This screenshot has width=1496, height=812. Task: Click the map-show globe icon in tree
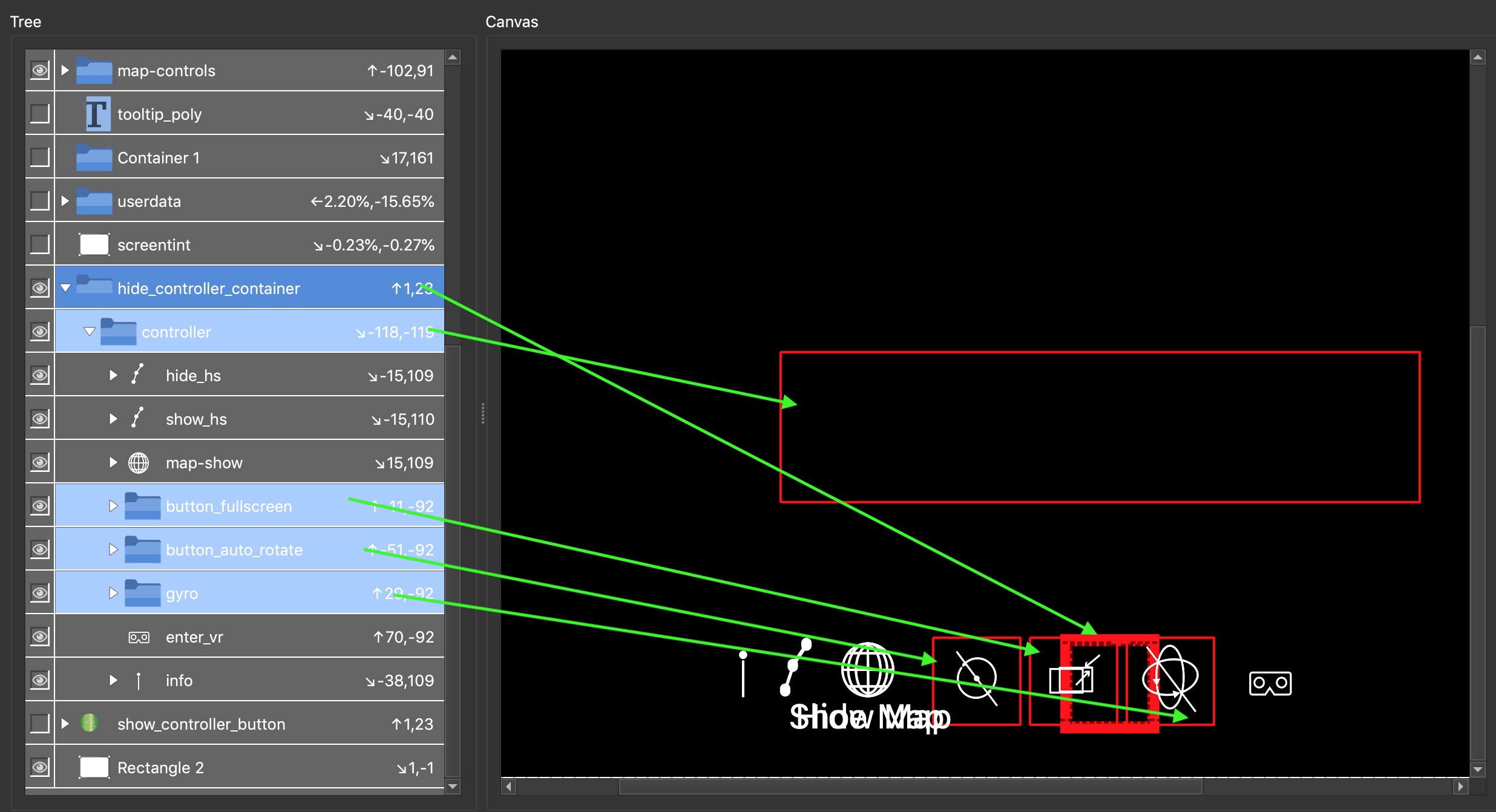point(139,463)
